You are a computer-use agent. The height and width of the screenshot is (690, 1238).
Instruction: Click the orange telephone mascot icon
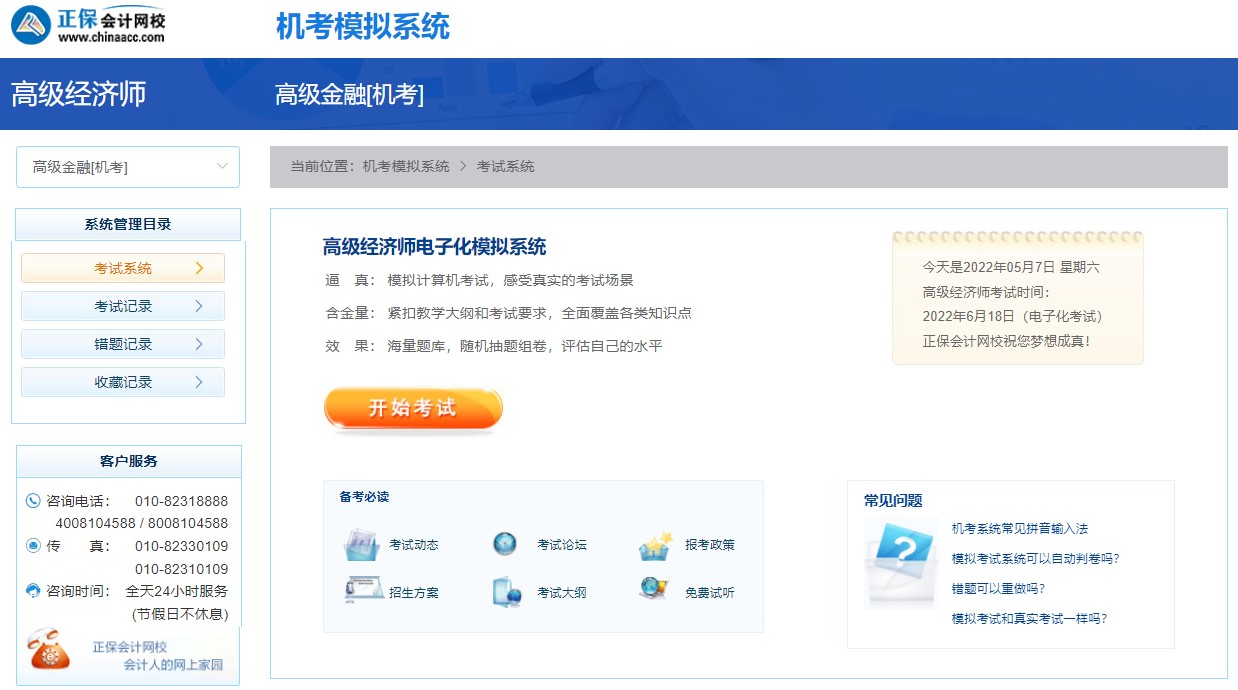50,650
